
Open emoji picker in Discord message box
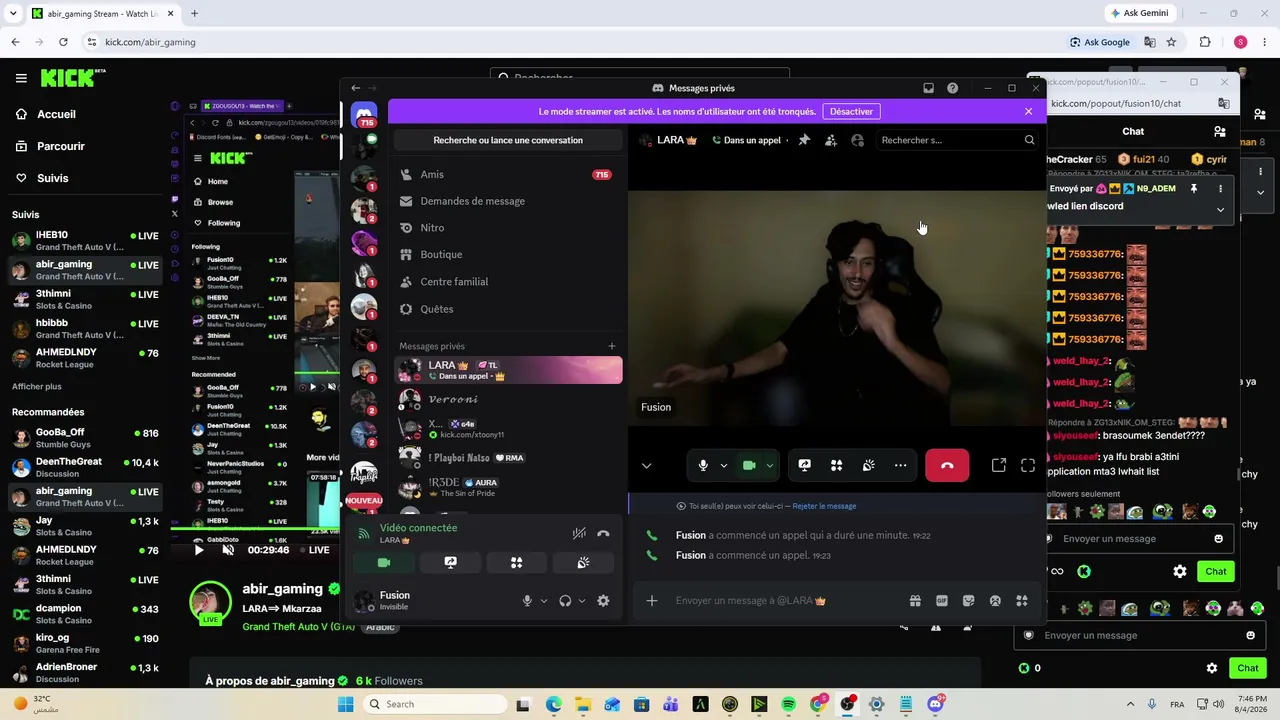coord(995,601)
